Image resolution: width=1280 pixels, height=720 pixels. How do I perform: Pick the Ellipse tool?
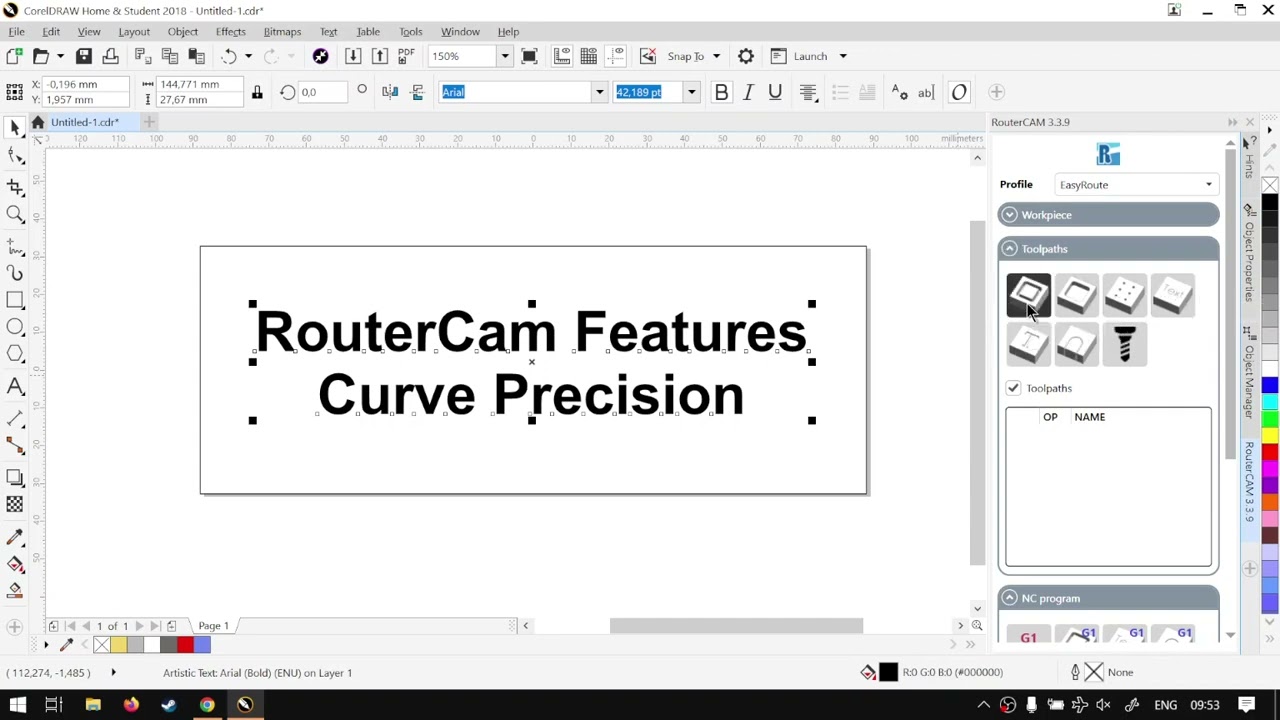(15, 327)
